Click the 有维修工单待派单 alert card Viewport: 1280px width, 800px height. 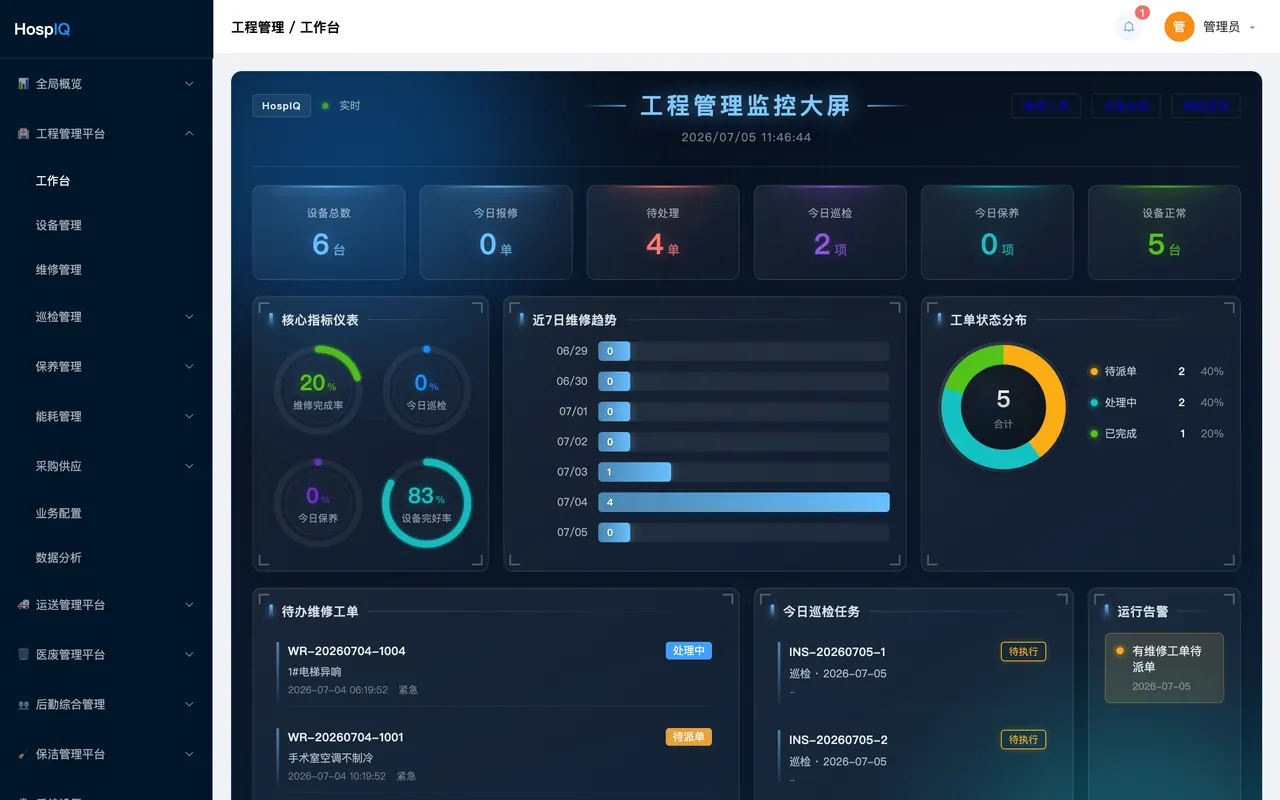pyautogui.click(x=1164, y=668)
